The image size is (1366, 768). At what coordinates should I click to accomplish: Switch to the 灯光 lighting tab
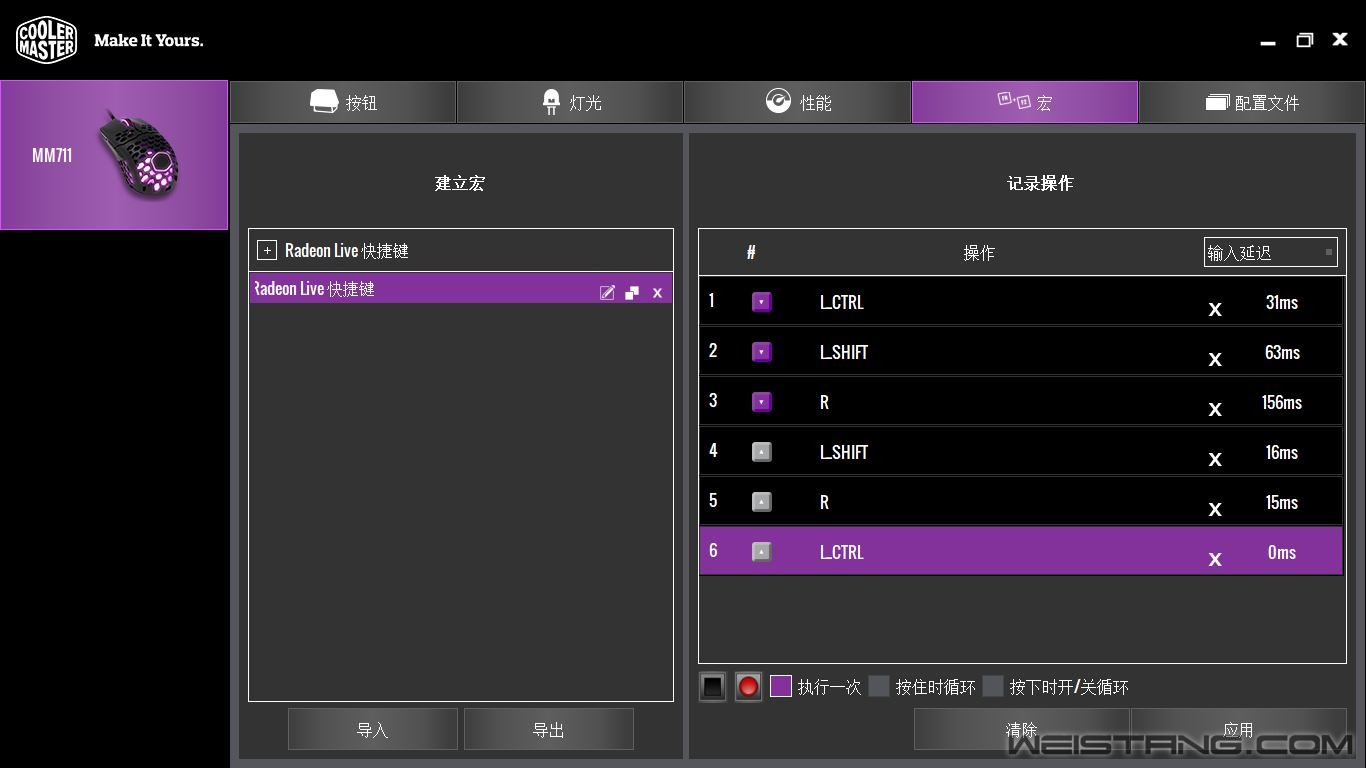[x=570, y=102]
